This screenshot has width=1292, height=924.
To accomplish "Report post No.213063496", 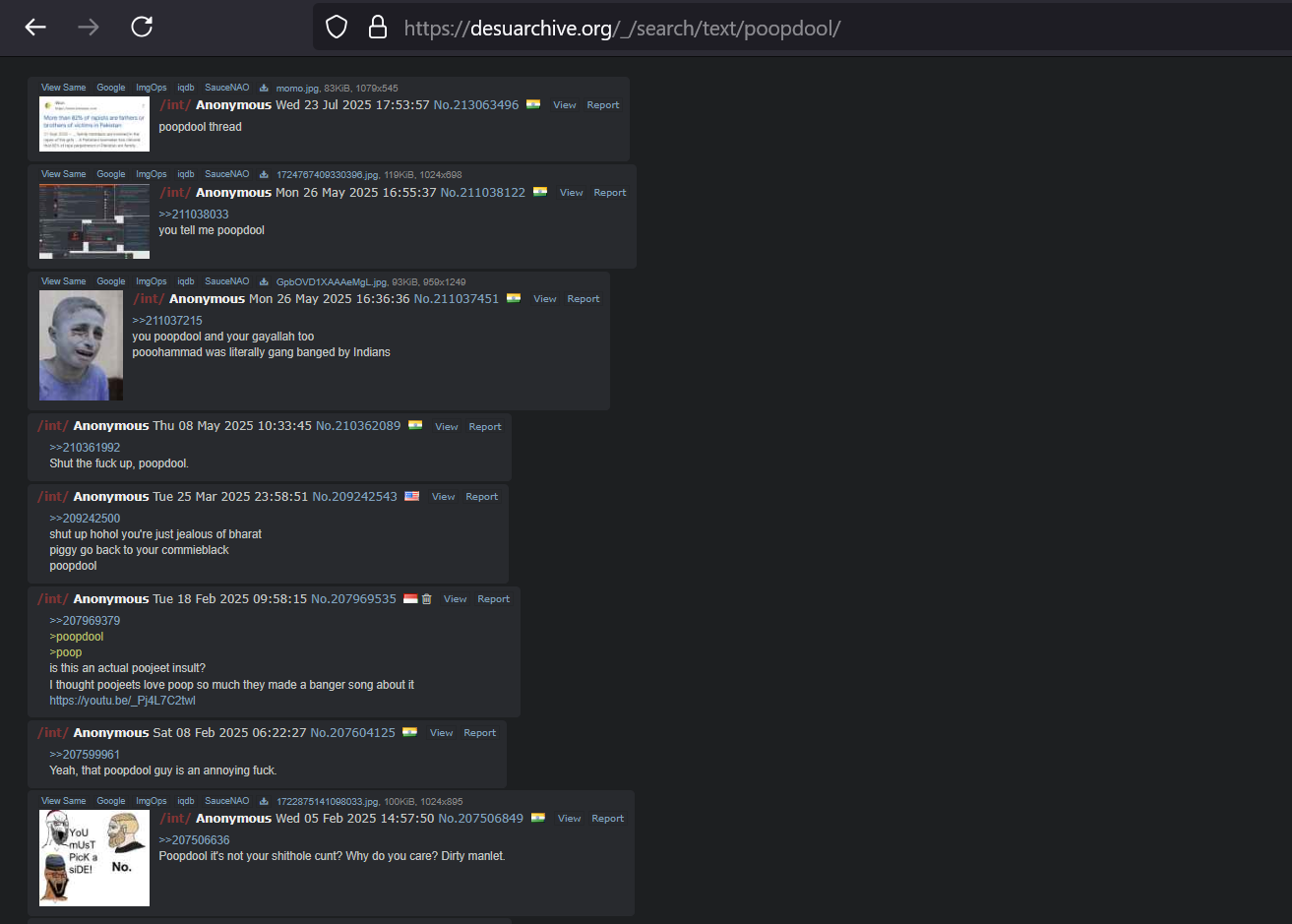I will (603, 105).
